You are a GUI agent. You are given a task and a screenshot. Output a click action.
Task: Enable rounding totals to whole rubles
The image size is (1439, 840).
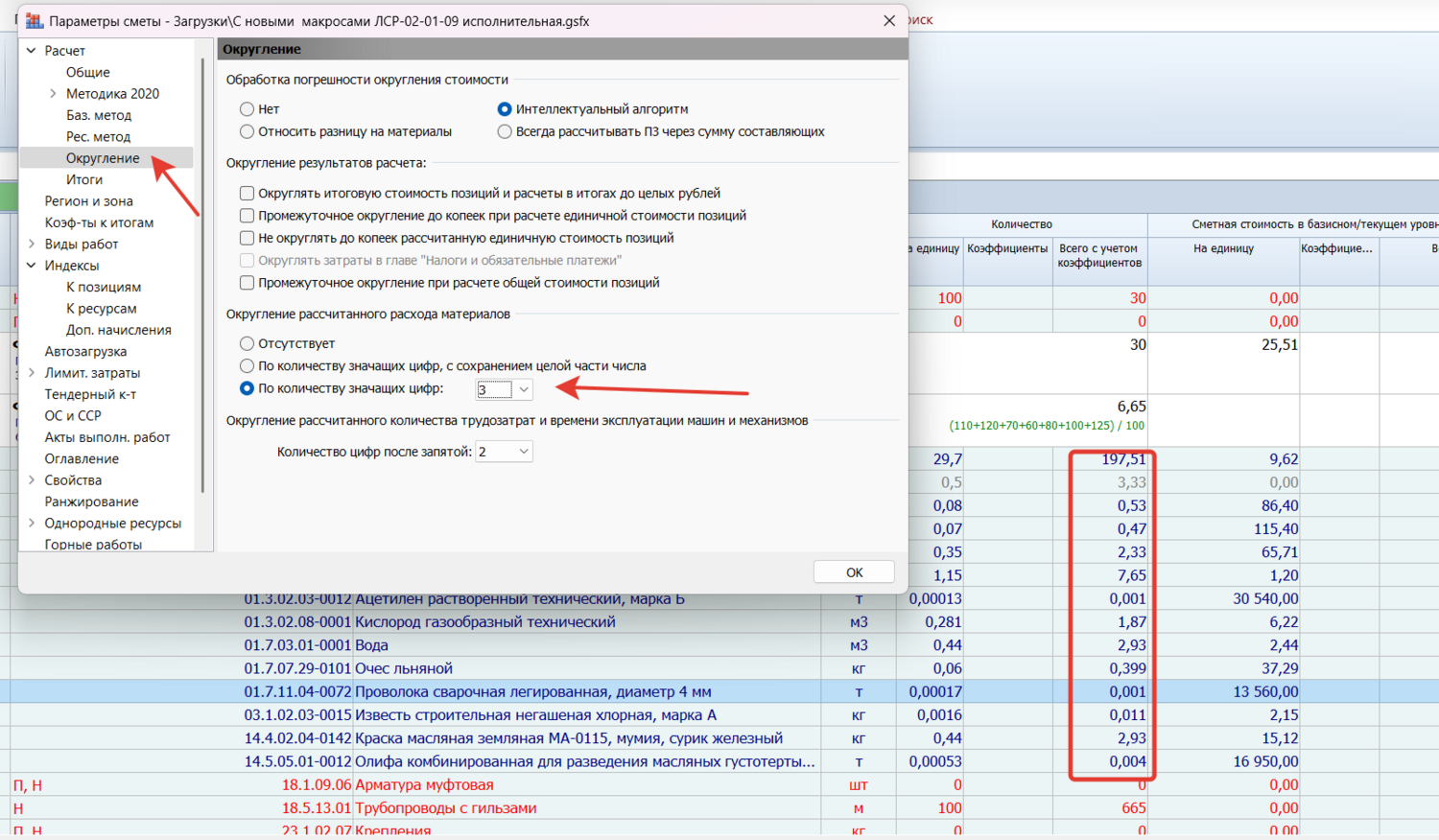click(x=248, y=194)
